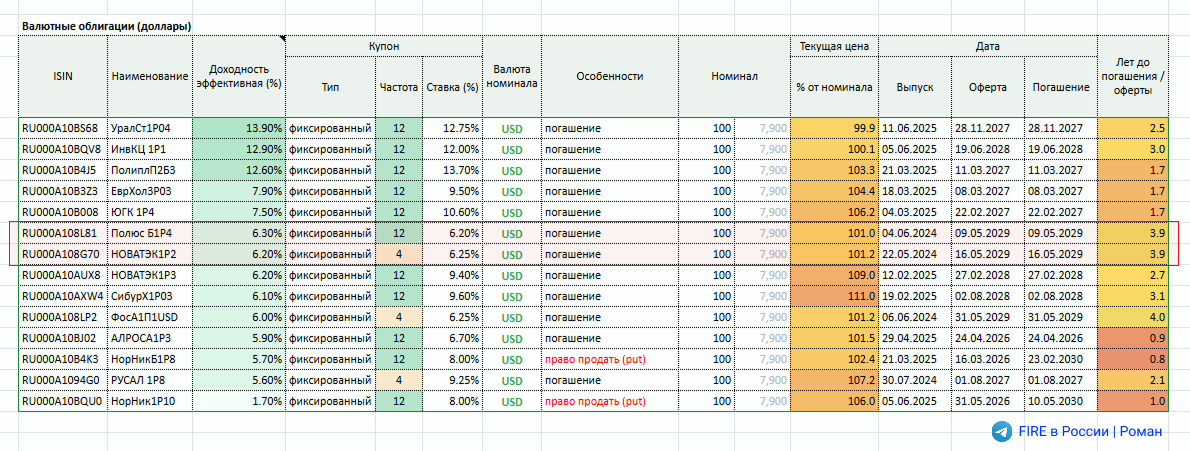This screenshot has width=1190, height=451.
Task: Click years-to-maturity cell 0.8
Action: click(x=1133, y=359)
